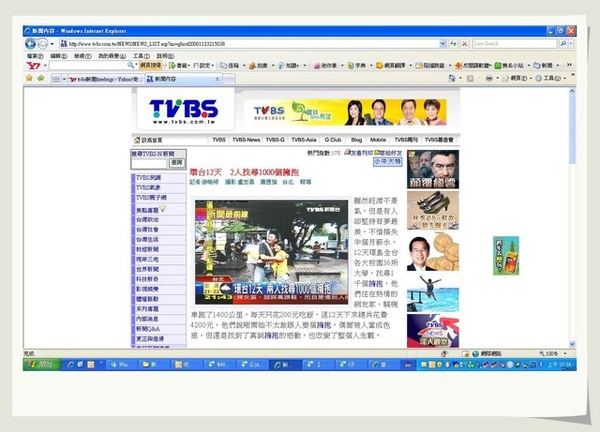Click the red Stop loading icon
Image resolution: width=600 pixels, height=432 pixels.
[465, 44]
